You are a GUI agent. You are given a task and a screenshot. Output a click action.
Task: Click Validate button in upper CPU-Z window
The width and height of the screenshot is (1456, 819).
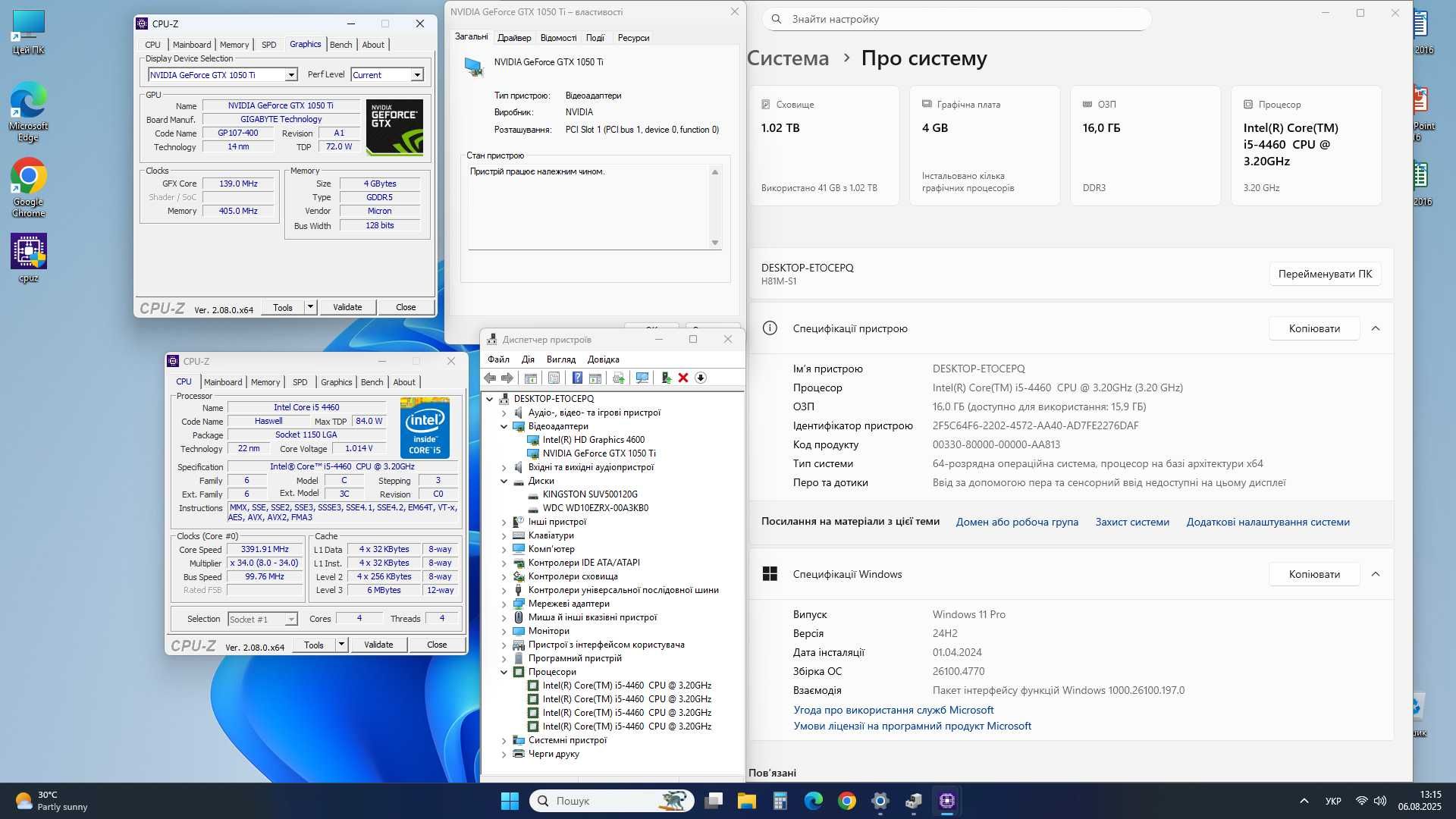click(347, 307)
